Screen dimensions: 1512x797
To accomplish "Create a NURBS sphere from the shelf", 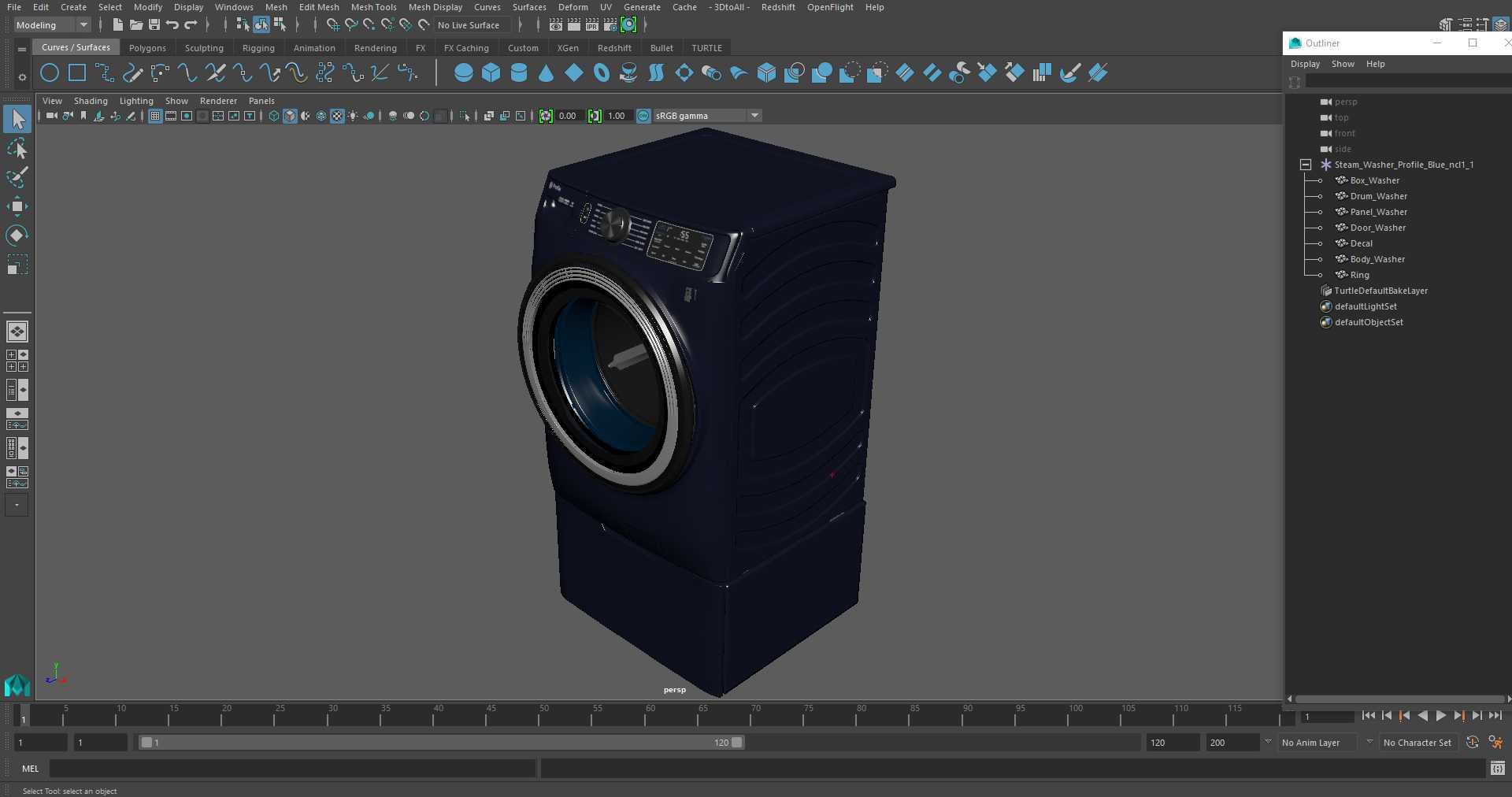I will pos(464,73).
